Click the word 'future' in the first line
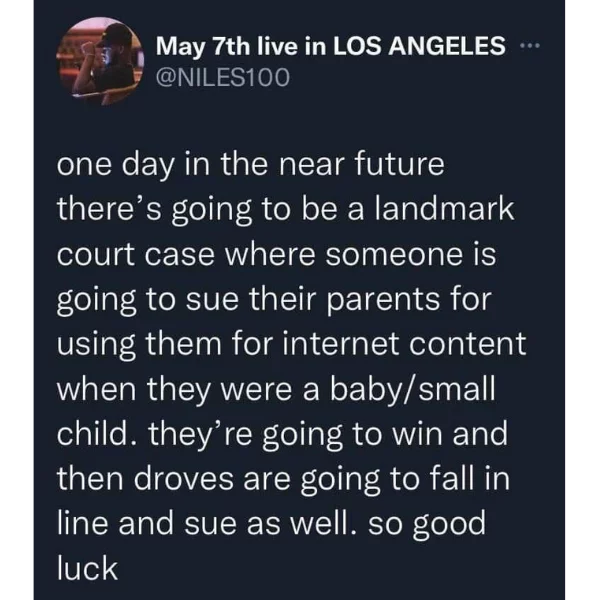The width and height of the screenshot is (600, 600). [399, 165]
